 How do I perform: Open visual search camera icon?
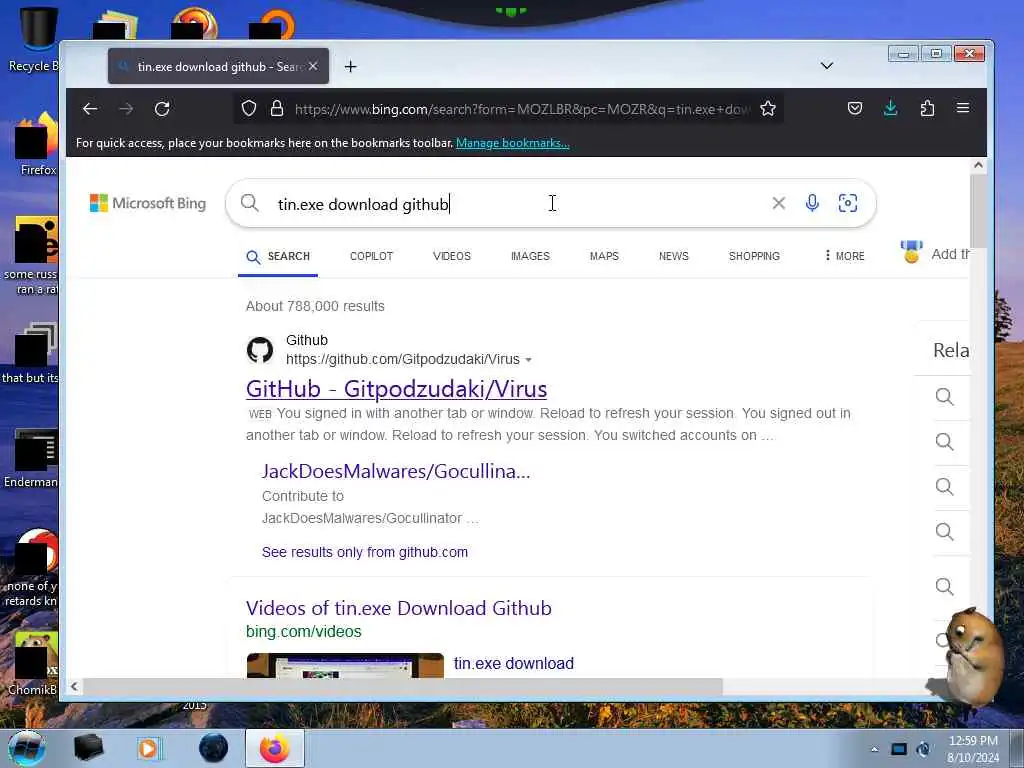point(848,203)
